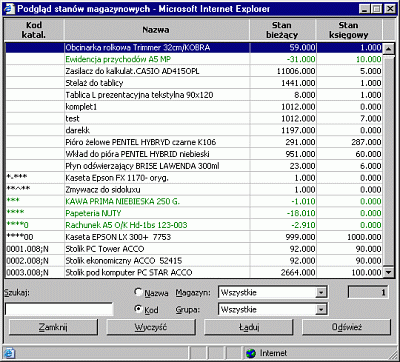Open the Magazyn dropdown list
Viewport: 400px width, 362px height.
pyautogui.click(x=320, y=293)
